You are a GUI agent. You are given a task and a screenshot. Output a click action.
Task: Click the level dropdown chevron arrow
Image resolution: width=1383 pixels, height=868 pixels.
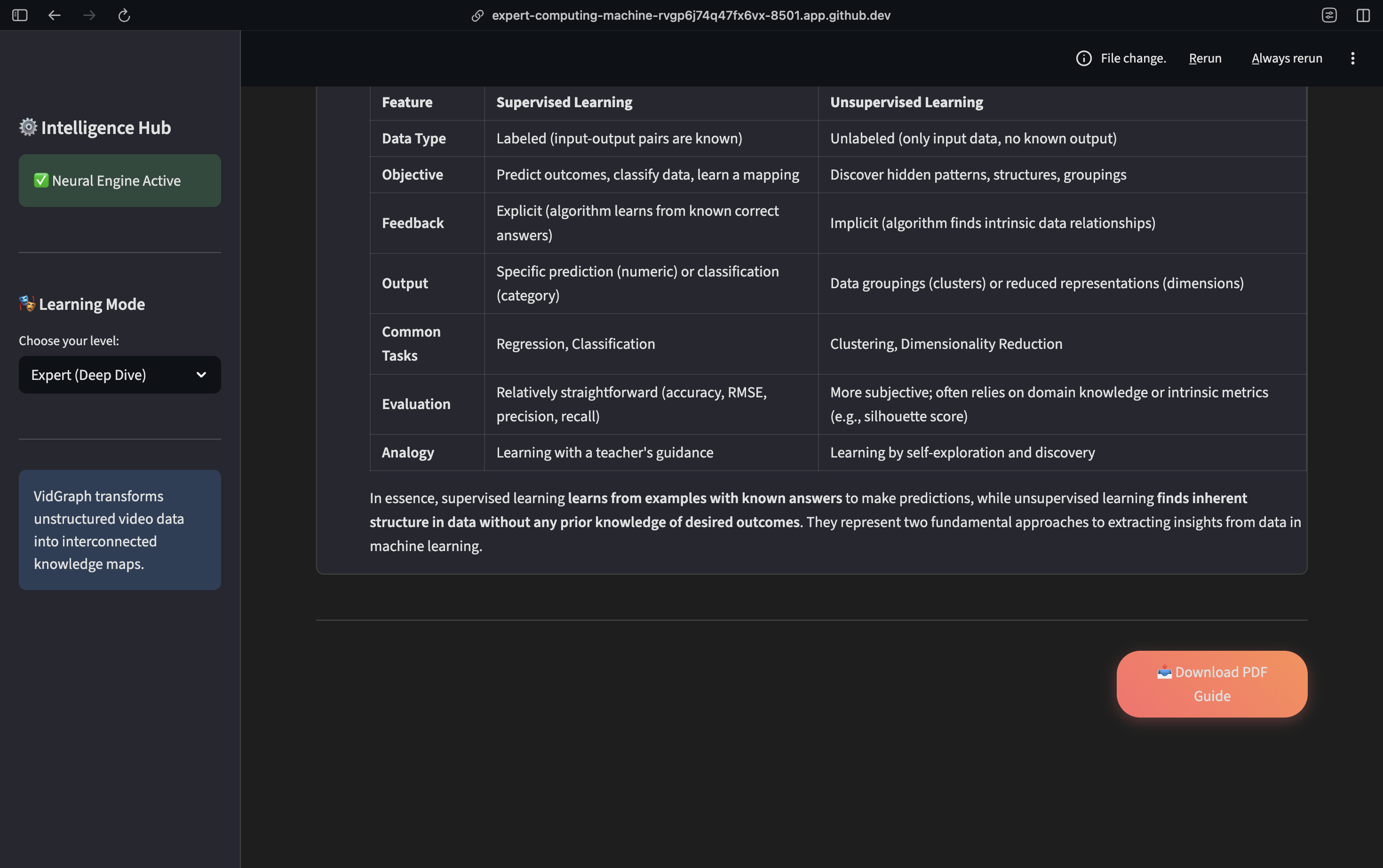(x=201, y=375)
